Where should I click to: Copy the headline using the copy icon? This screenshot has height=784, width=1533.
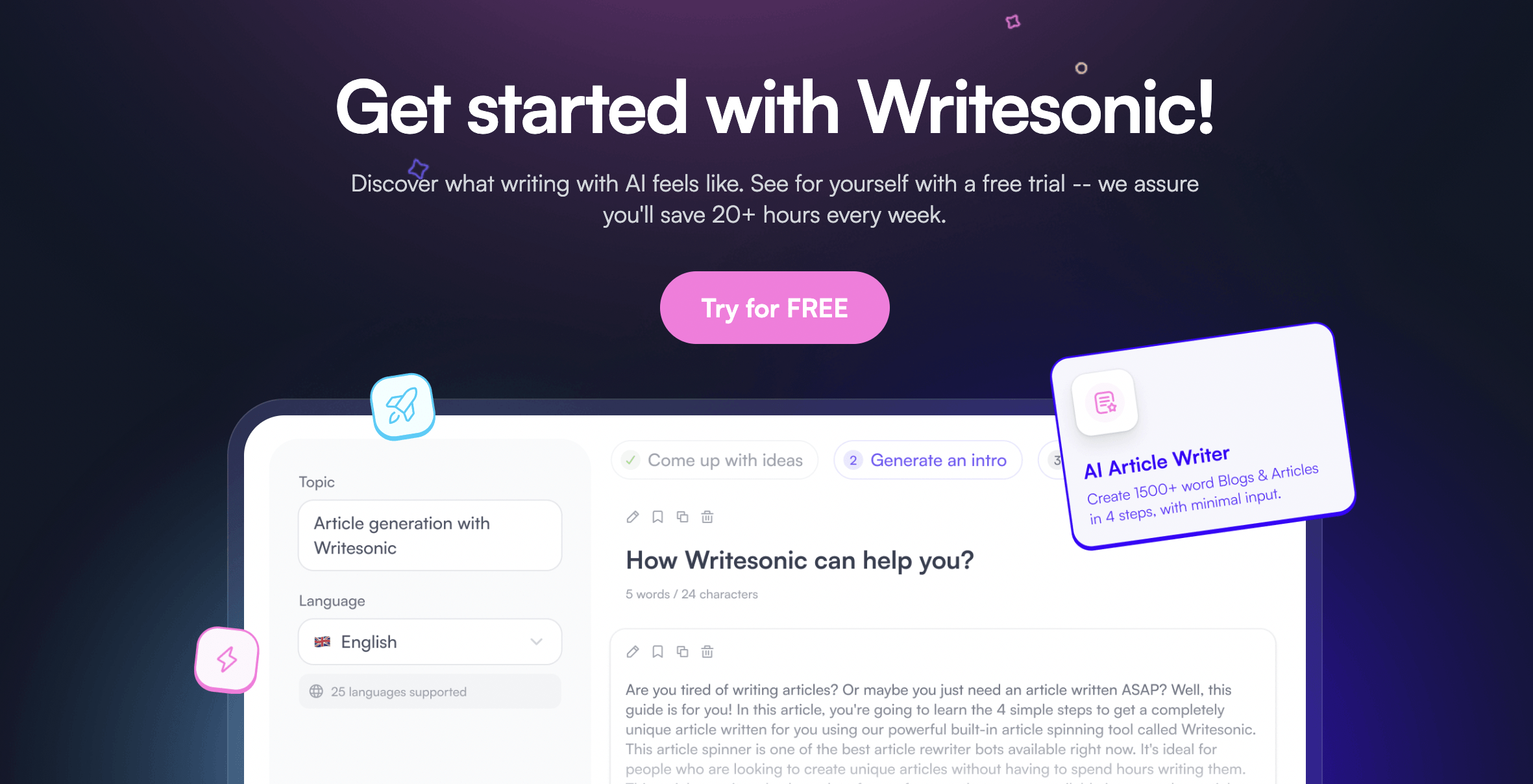[682, 517]
